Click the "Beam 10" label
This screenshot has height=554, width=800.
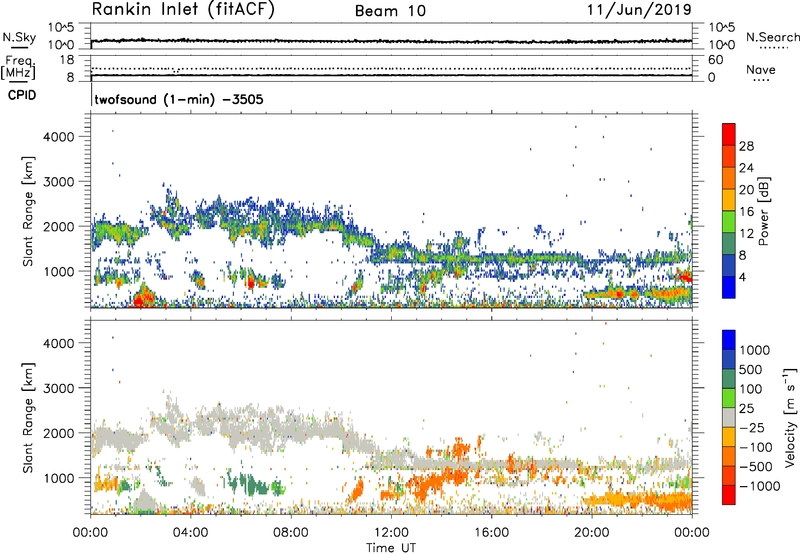click(390, 11)
